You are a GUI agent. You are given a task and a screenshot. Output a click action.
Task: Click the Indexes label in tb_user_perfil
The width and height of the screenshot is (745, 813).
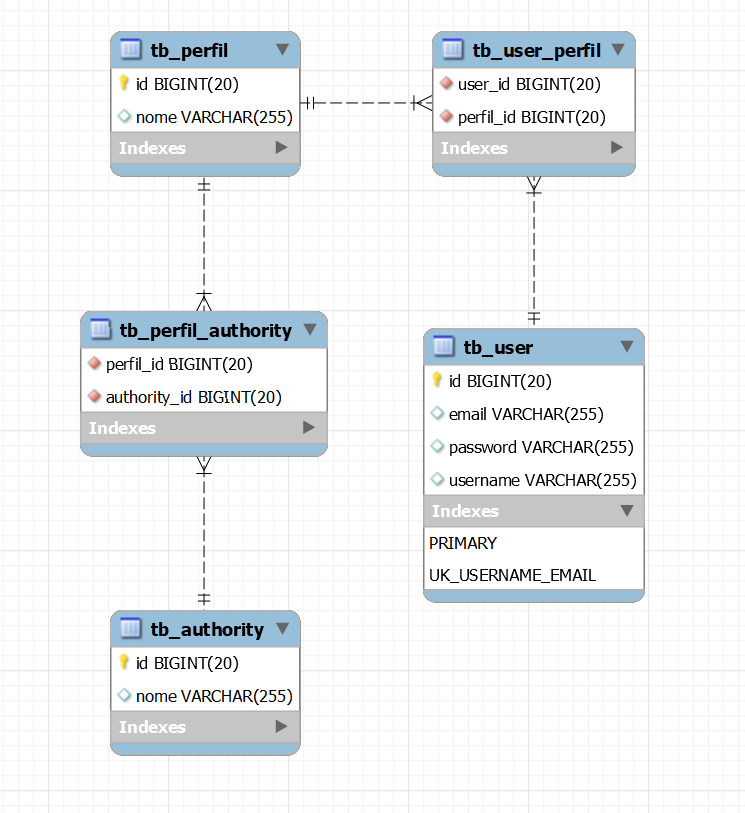[474, 148]
